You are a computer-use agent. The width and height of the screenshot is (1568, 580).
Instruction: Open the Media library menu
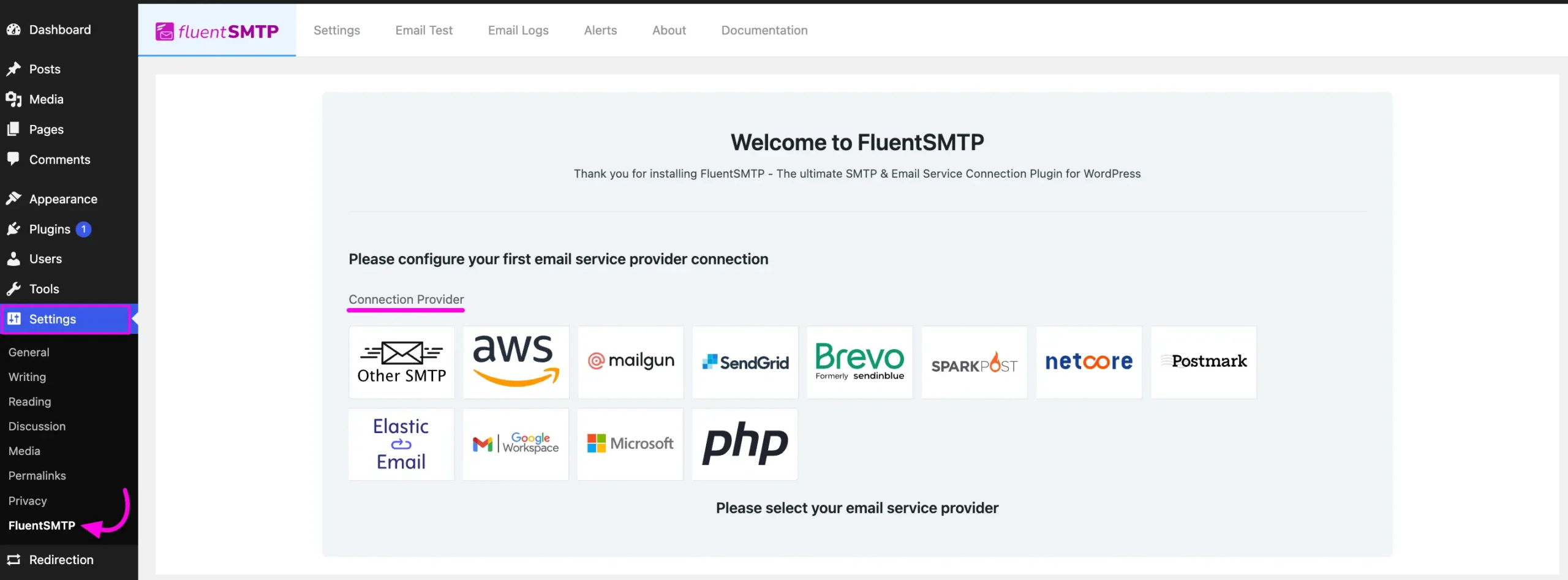coord(47,99)
